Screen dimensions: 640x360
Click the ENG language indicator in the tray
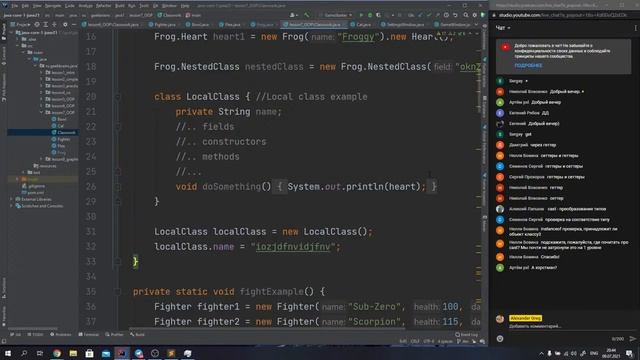[594, 353]
